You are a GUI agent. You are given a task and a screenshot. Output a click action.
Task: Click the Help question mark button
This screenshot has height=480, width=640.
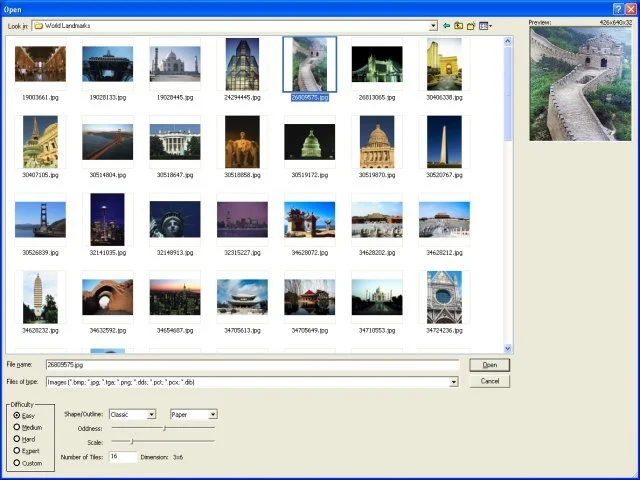pos(617,8)
